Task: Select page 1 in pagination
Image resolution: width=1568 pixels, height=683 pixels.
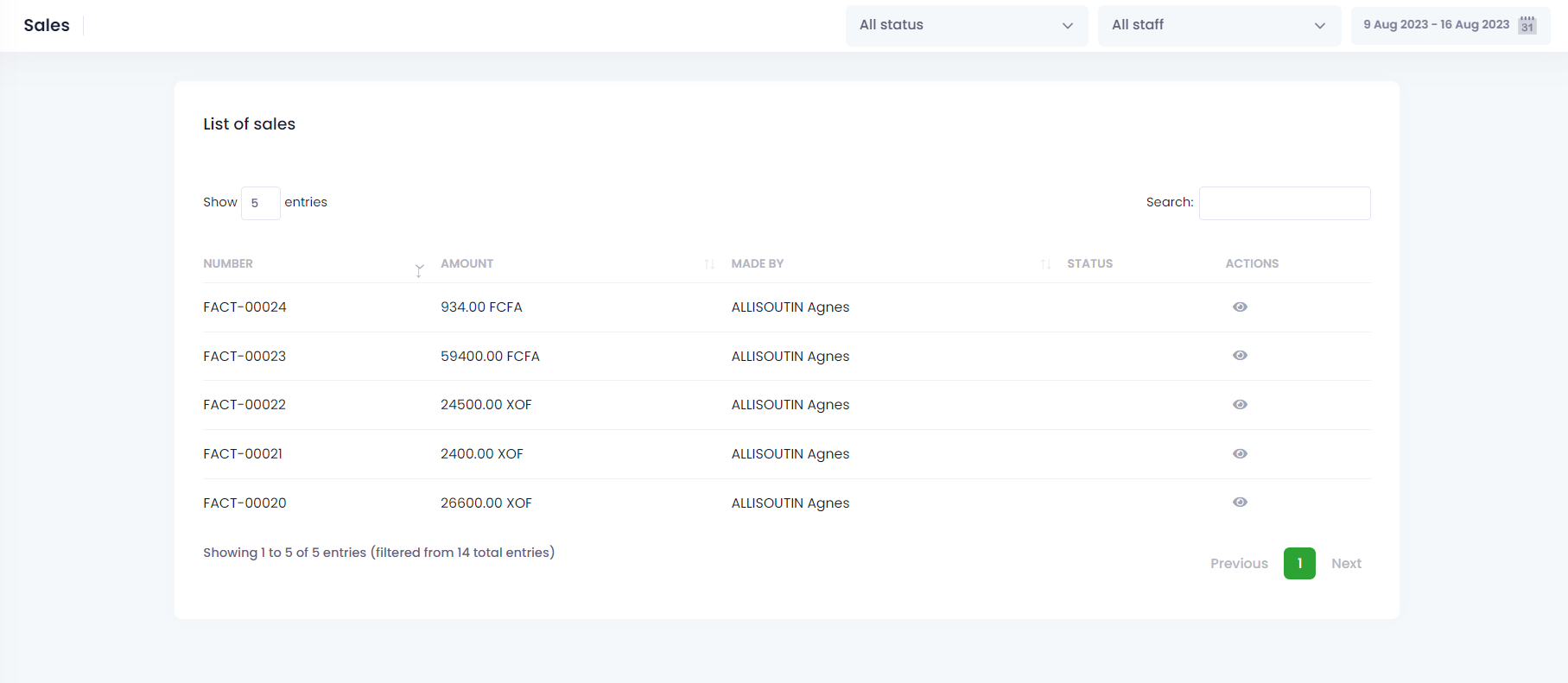Action: click(1299, 564)
